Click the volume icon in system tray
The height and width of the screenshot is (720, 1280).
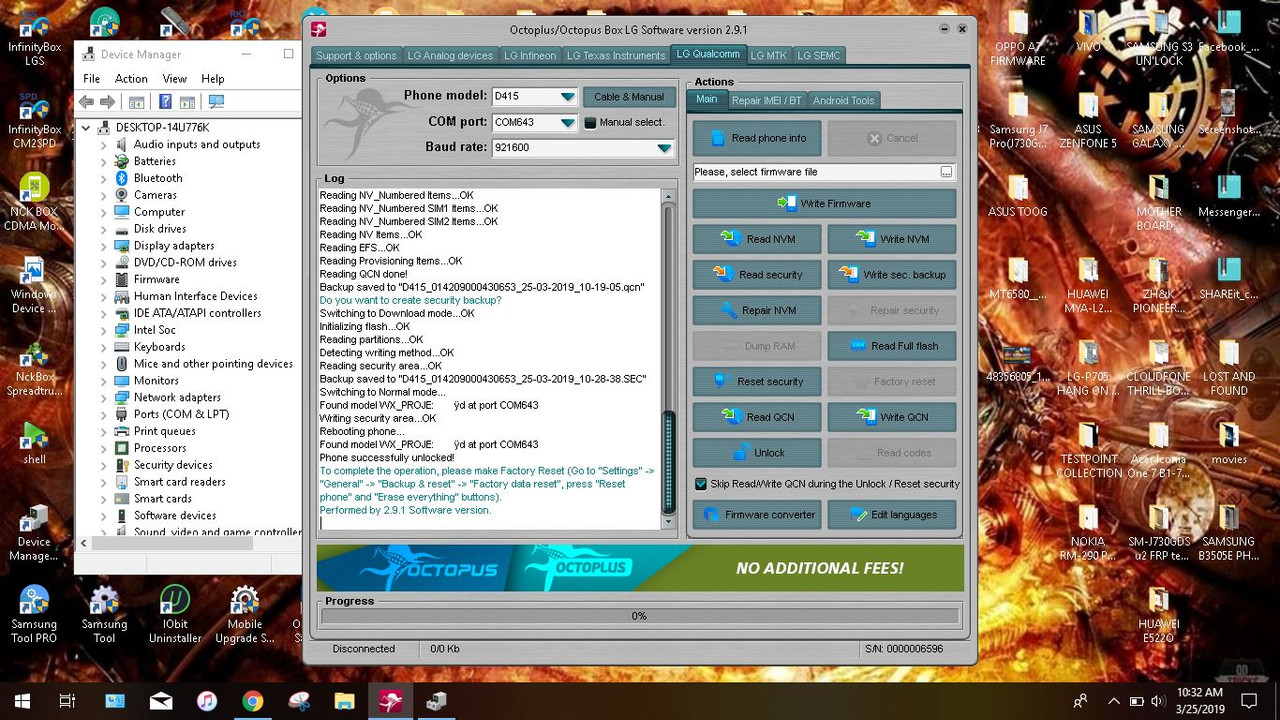[1158, 701]
